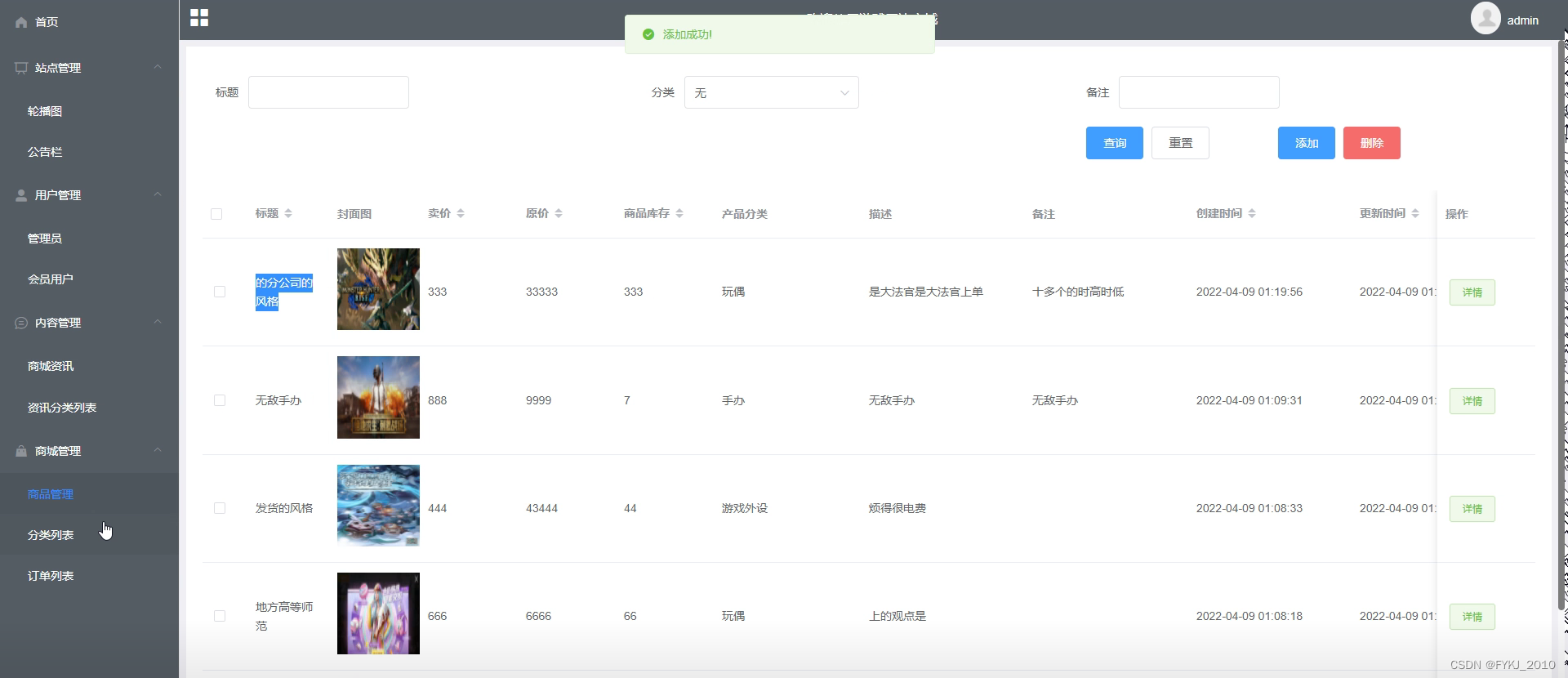
Task: Click the page vertical scrollbar
Action: coord(1562,327)
